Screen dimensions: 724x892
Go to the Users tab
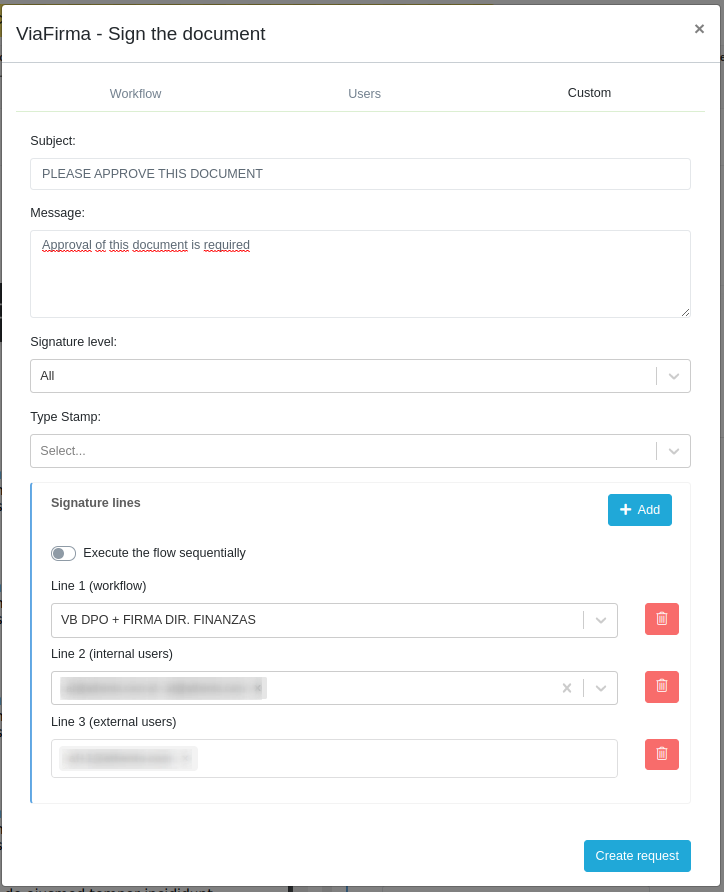click(x=364, y=94)
